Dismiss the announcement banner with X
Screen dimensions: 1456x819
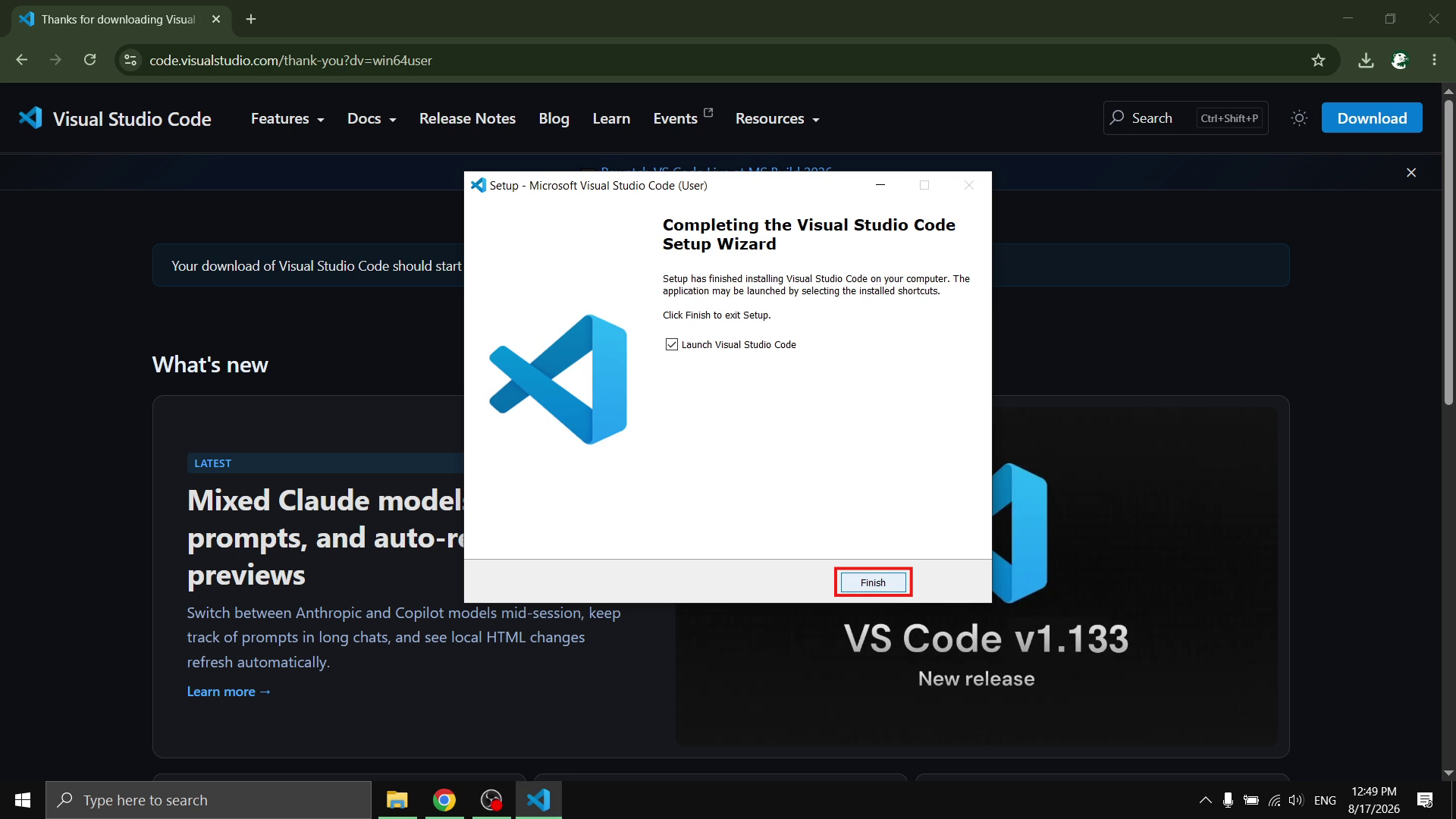click(x=1411, y=173)
